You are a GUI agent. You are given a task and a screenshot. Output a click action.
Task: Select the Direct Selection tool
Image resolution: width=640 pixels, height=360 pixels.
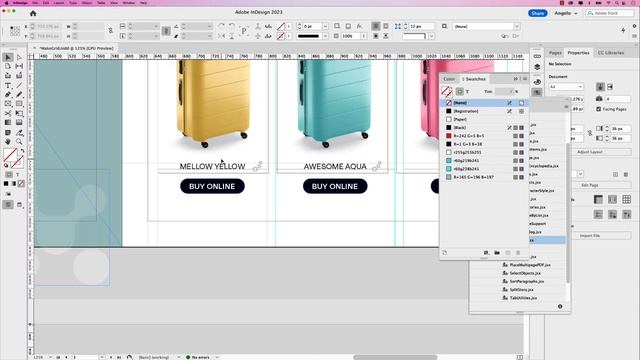click(x=19, y=58)
